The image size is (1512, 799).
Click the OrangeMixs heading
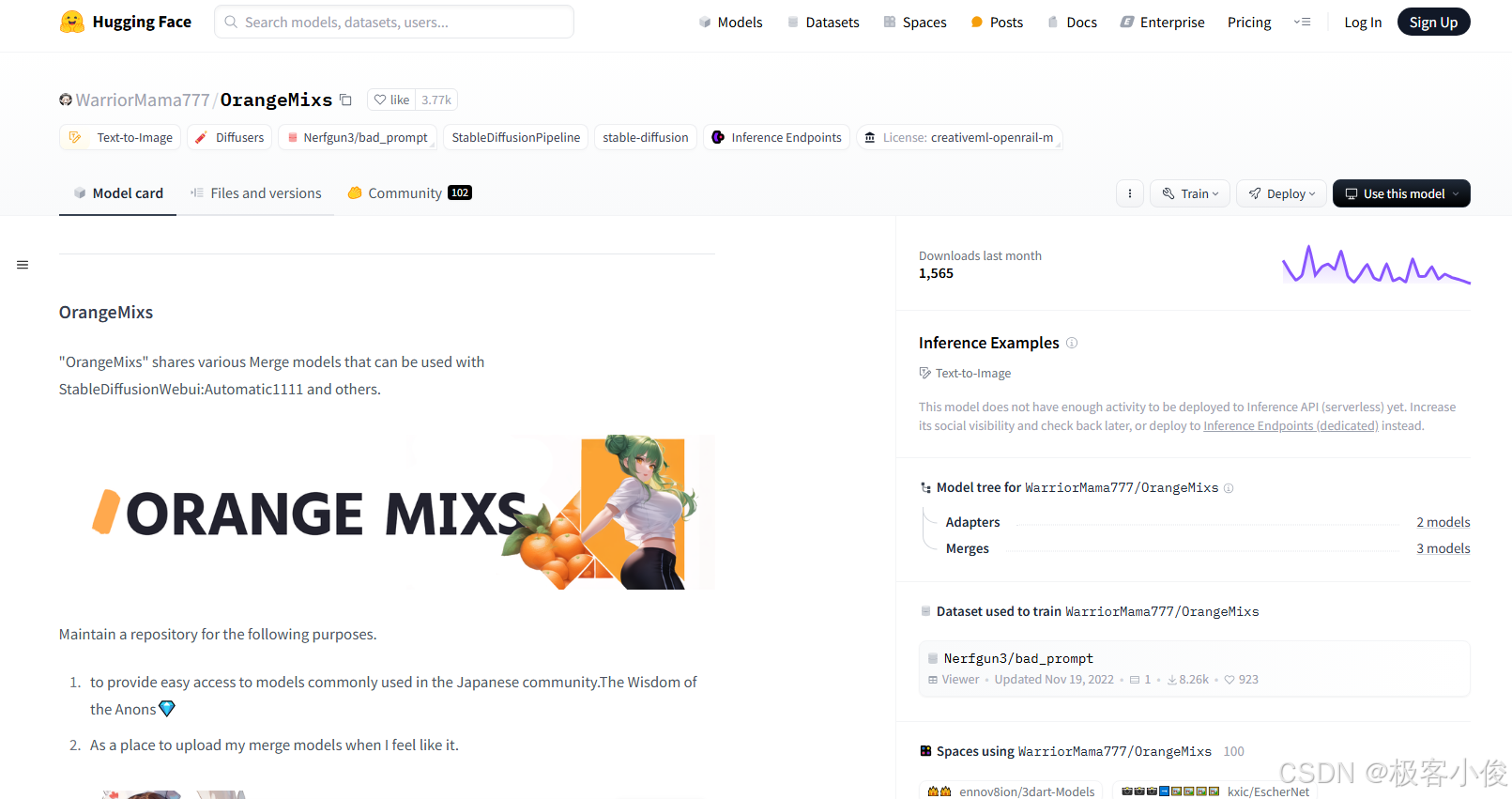coord(106,313)
